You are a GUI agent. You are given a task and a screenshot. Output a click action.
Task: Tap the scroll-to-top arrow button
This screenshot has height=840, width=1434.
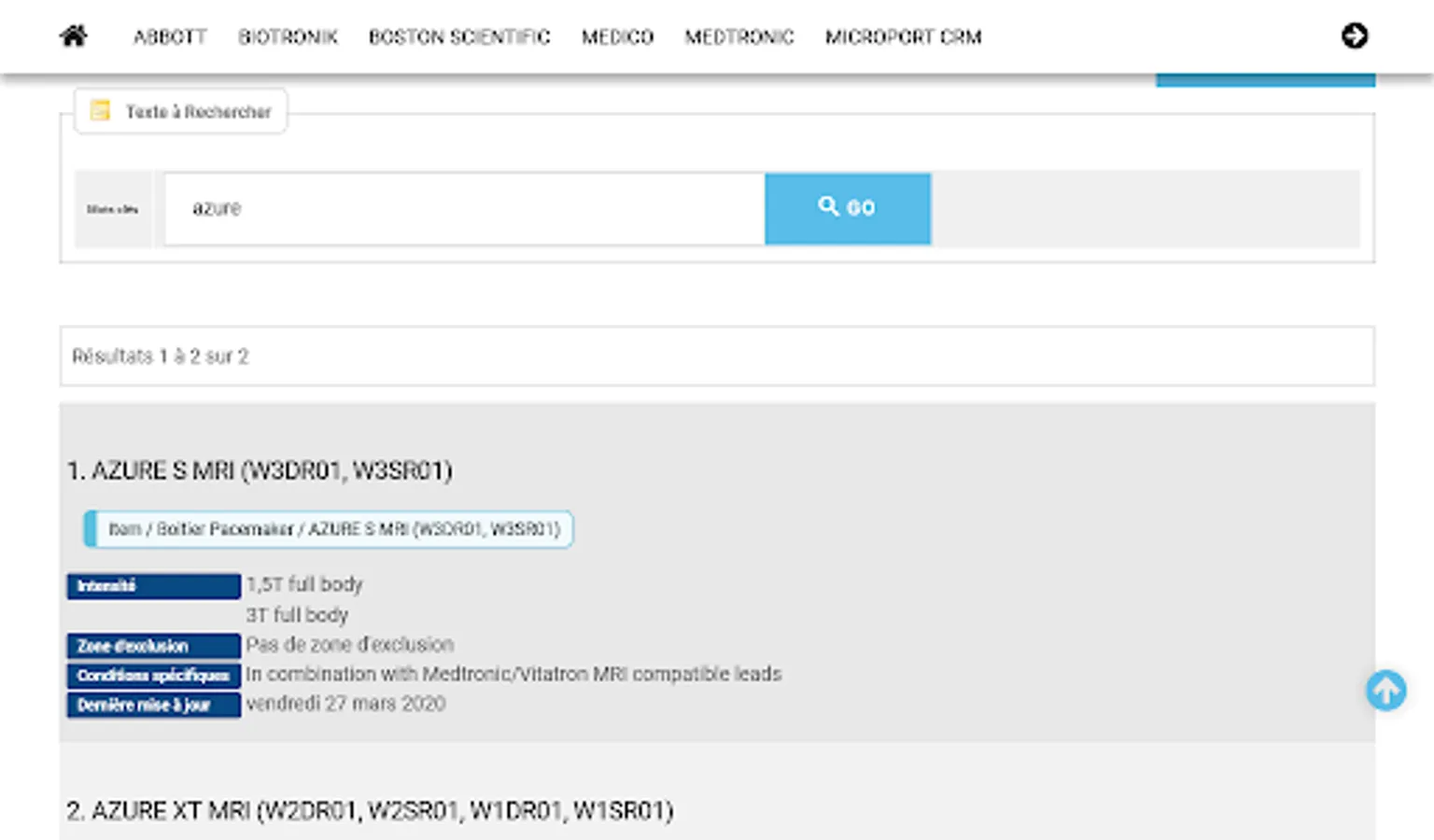point(1386,691)
